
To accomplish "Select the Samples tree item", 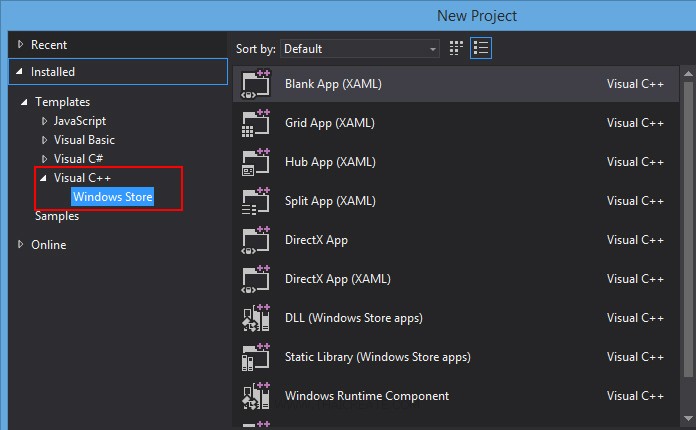I will point(57,216).
